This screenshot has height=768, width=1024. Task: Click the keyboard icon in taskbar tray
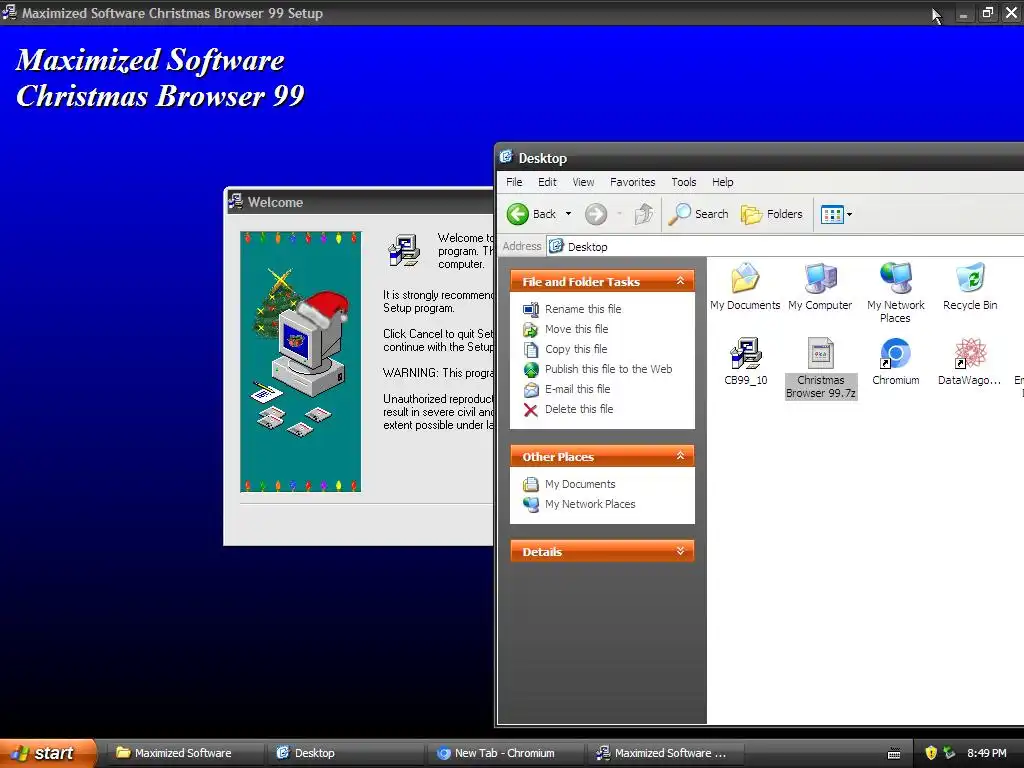pyautogui.click(x=894, y=754)
